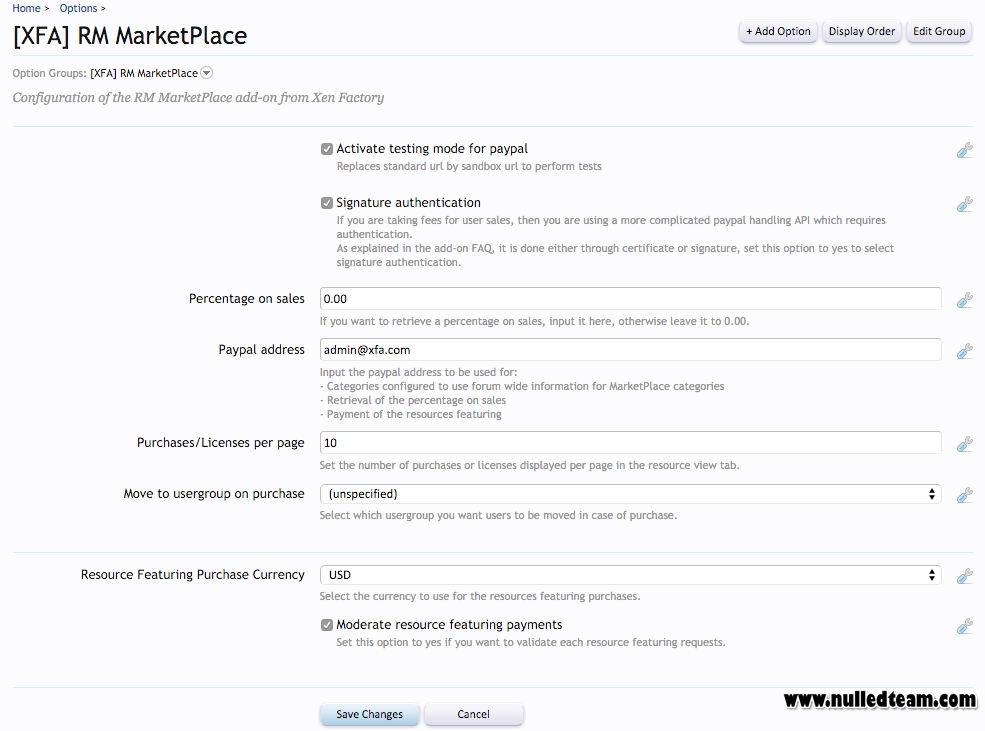Click the Save Changes button

(x=369, y=714)
